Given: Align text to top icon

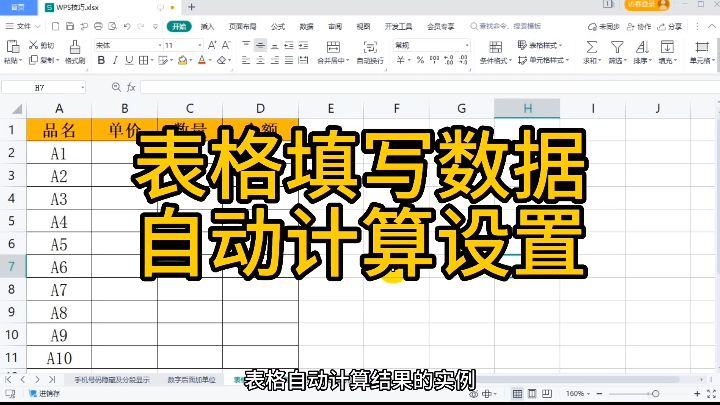Looking at the screenshot, I should pyautogui.click(x=246, y=45).
